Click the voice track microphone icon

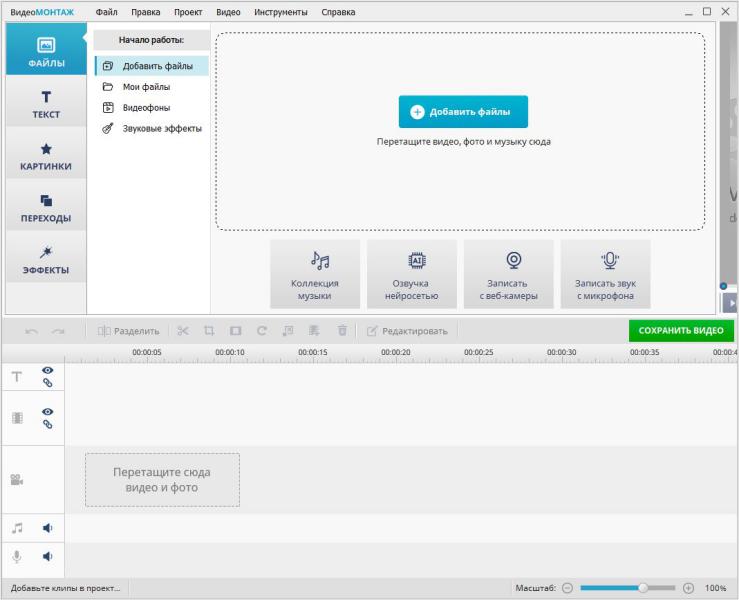click(17, 557)
